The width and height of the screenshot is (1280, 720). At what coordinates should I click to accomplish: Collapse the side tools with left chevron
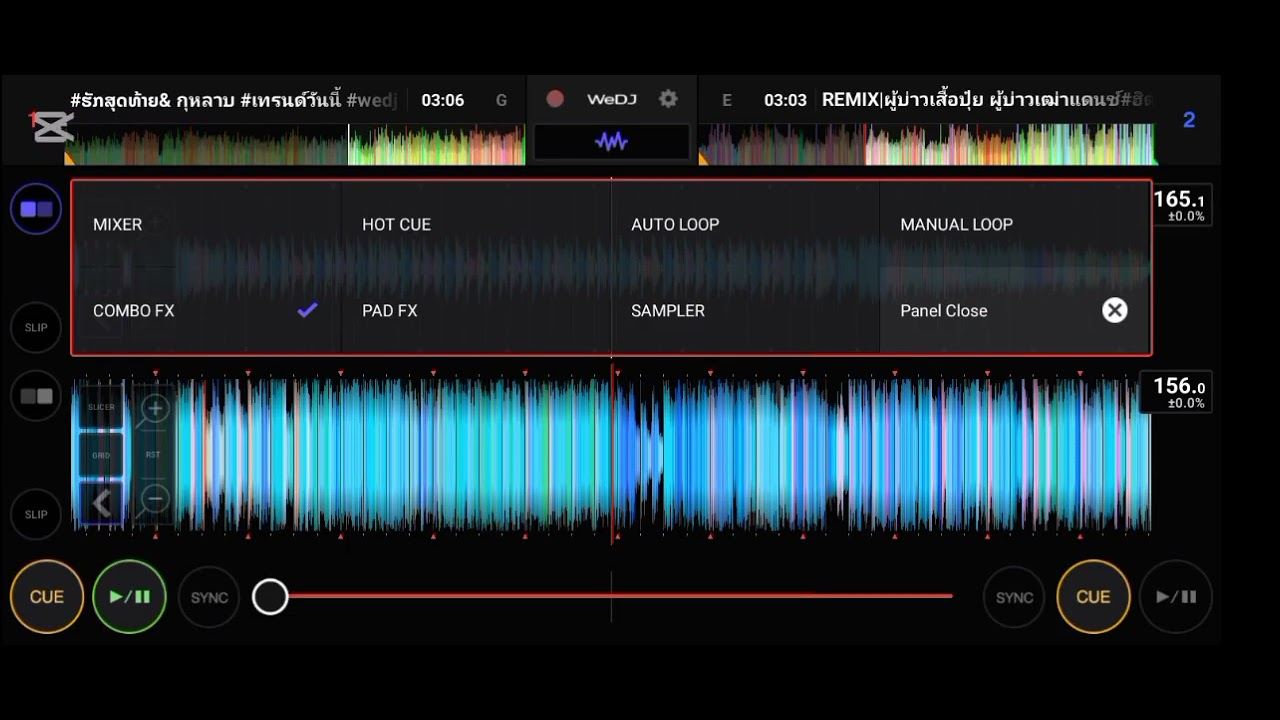[x=101, y=503]
